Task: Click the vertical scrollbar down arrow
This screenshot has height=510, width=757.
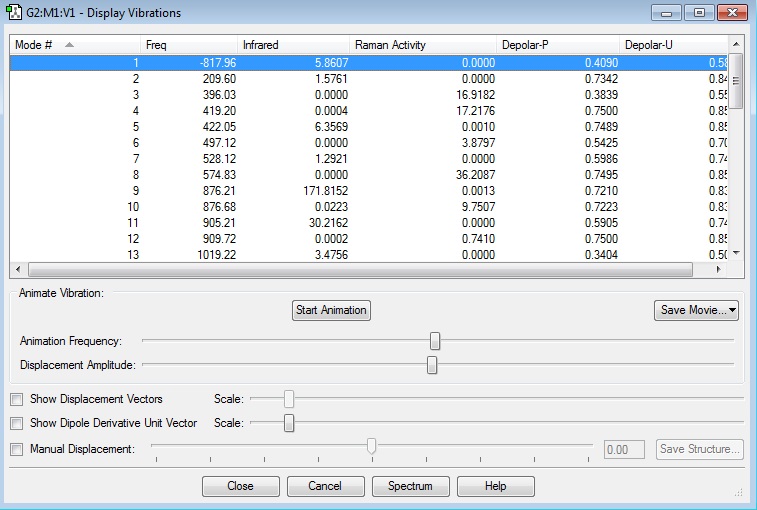Action: [x=736, y=253]
